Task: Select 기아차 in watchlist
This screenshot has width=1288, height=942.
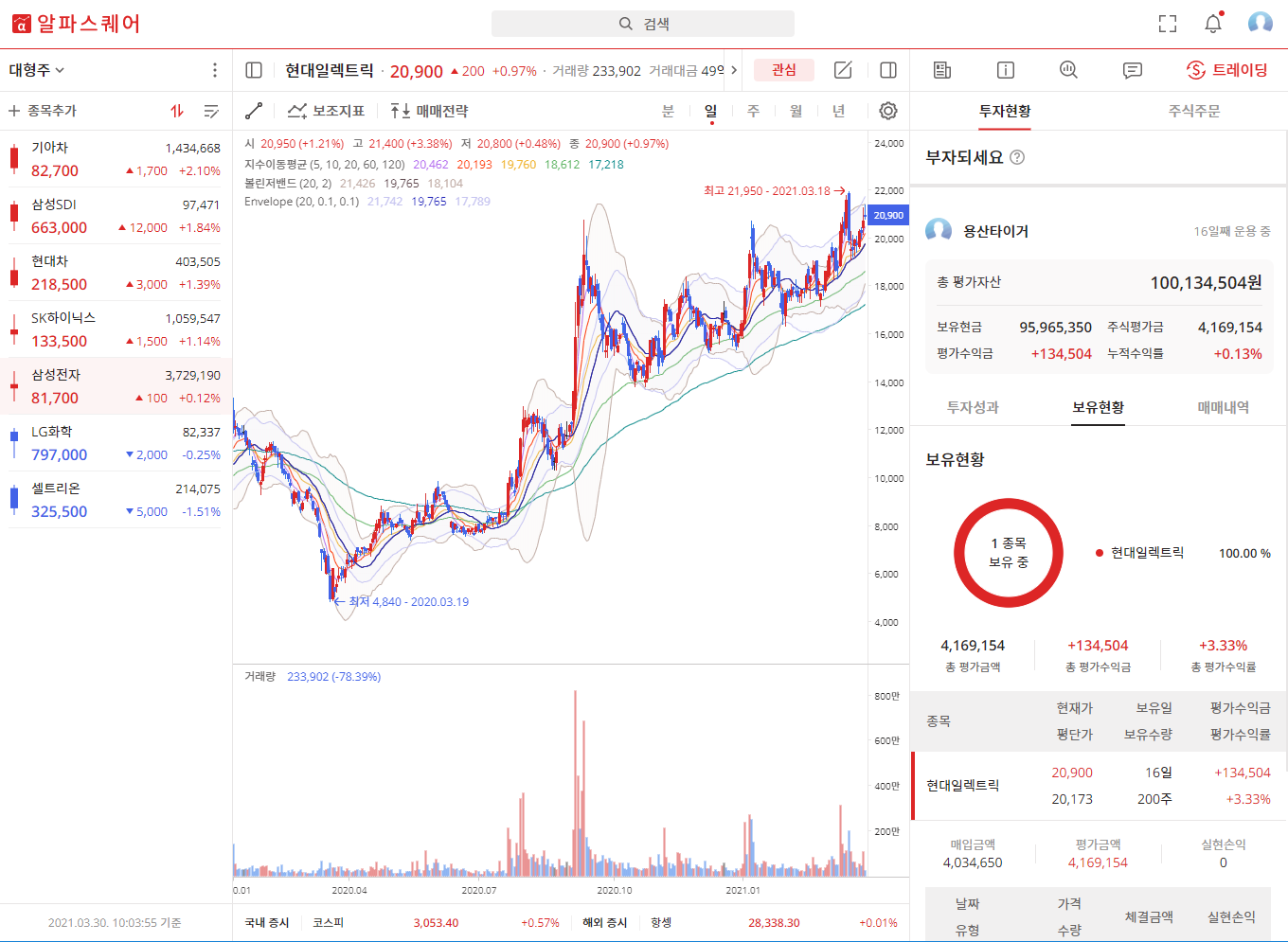Action: point(116,159)
